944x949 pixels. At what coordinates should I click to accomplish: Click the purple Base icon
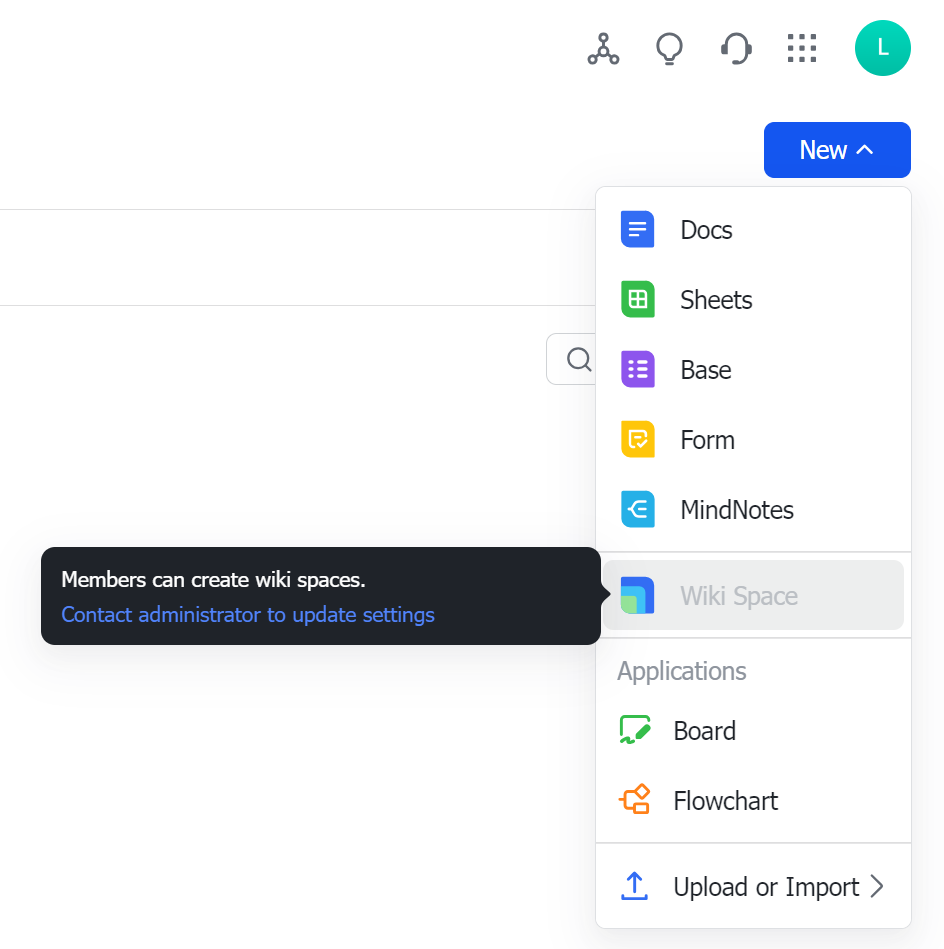click(637, 369)
